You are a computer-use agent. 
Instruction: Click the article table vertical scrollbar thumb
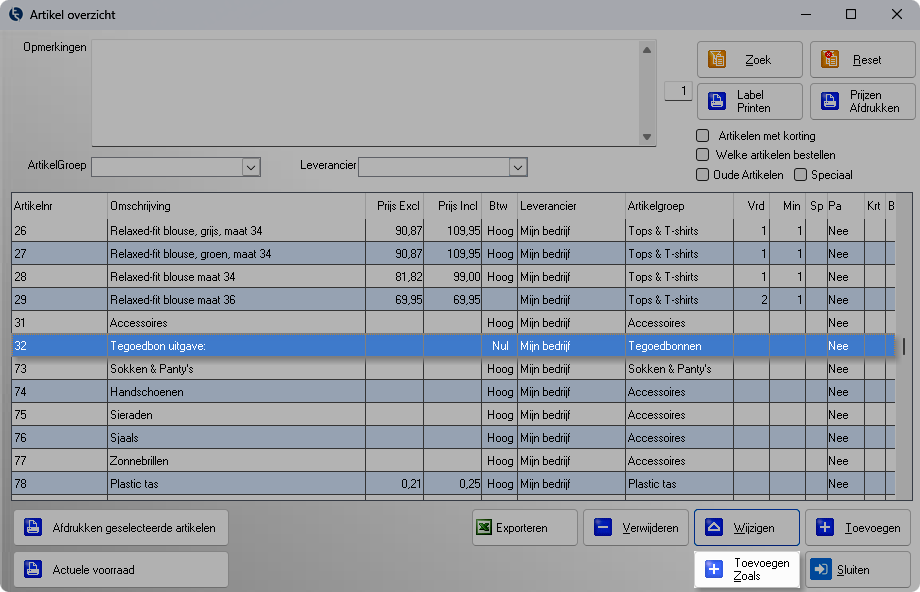coord(904,346)
